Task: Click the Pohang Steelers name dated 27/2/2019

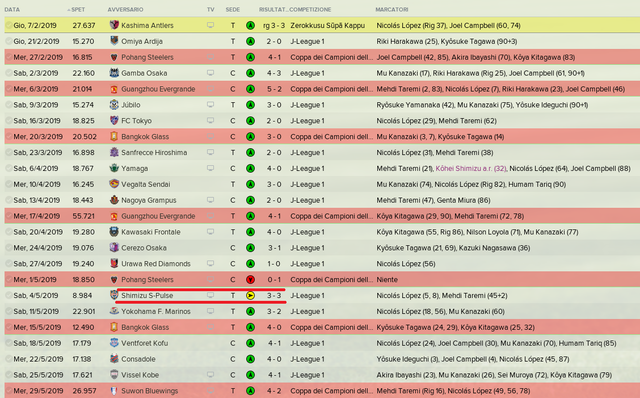Action: (147, 57)
